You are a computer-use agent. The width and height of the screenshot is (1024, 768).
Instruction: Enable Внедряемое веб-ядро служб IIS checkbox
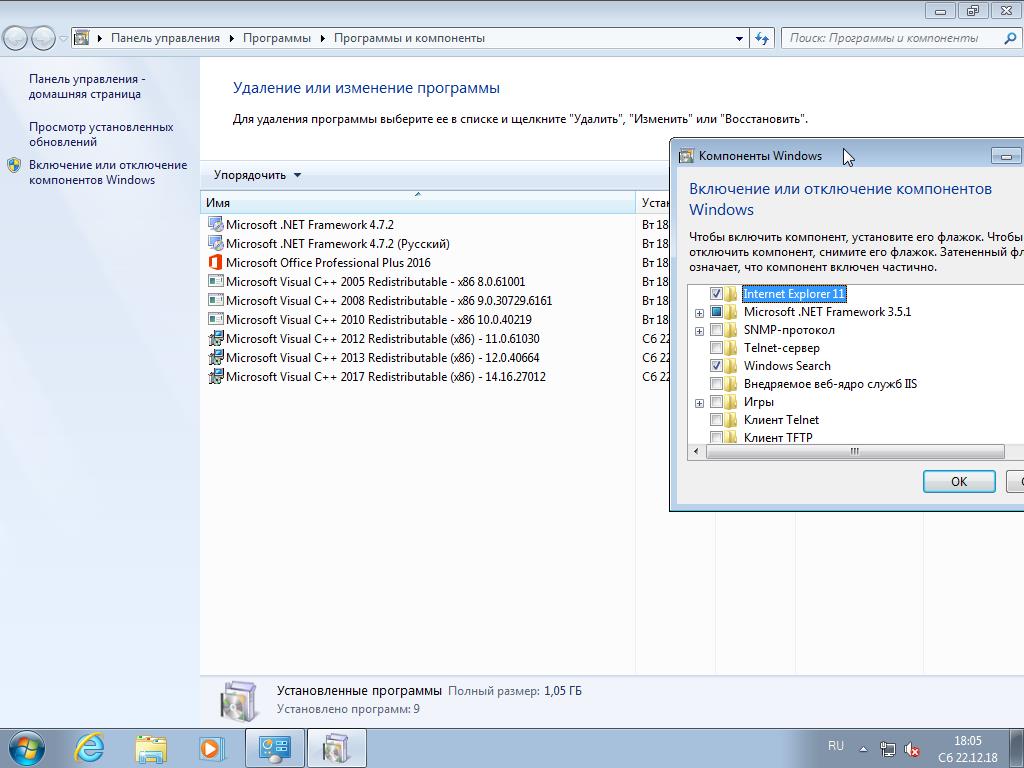pyautogui.click(x=716, y=383)
